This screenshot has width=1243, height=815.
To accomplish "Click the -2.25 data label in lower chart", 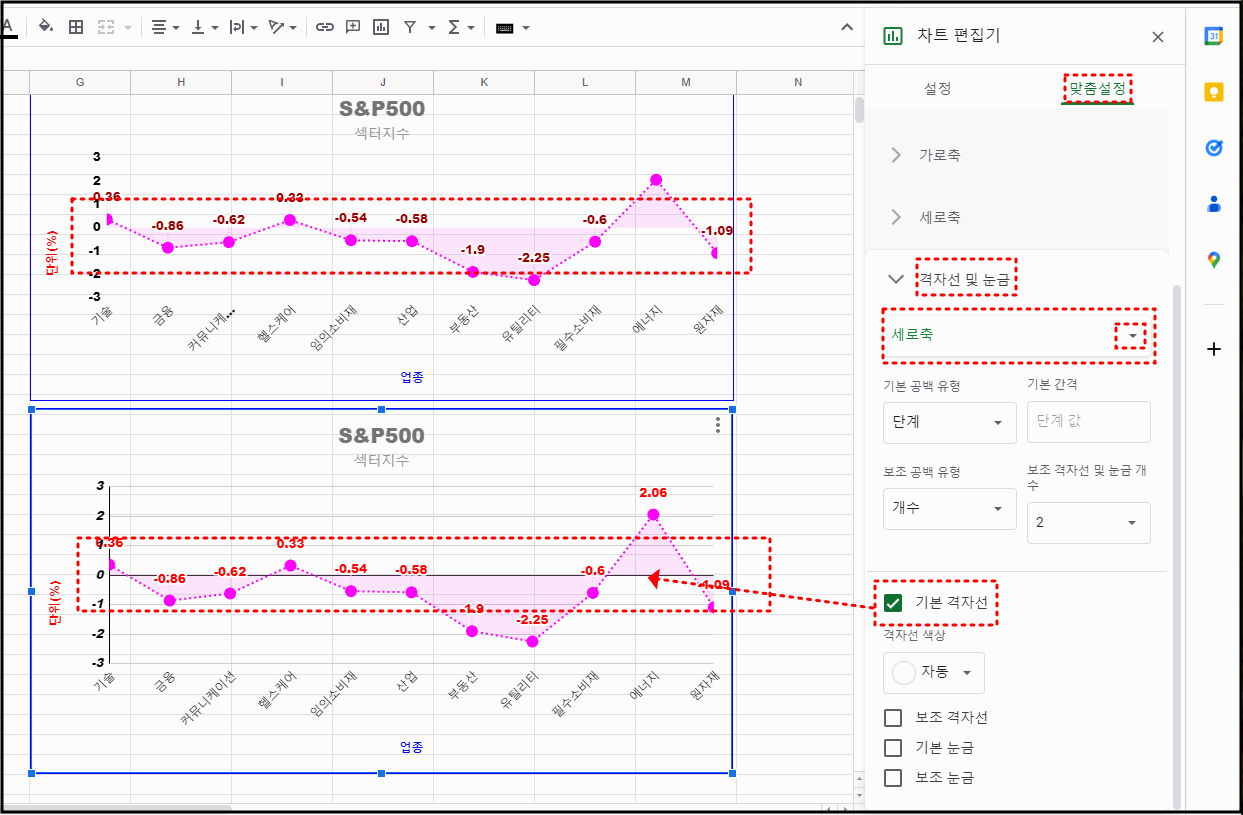I will pyautogui.click(x=533, y=620).
